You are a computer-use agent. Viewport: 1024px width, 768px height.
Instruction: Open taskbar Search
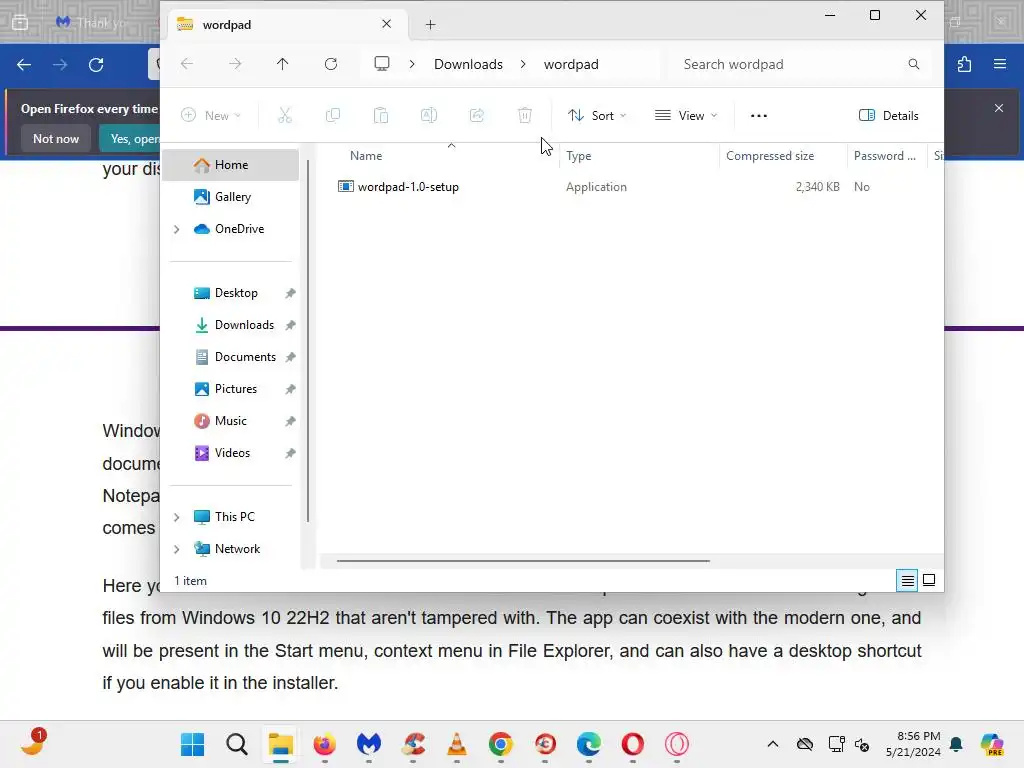click(x=236, y=744)
